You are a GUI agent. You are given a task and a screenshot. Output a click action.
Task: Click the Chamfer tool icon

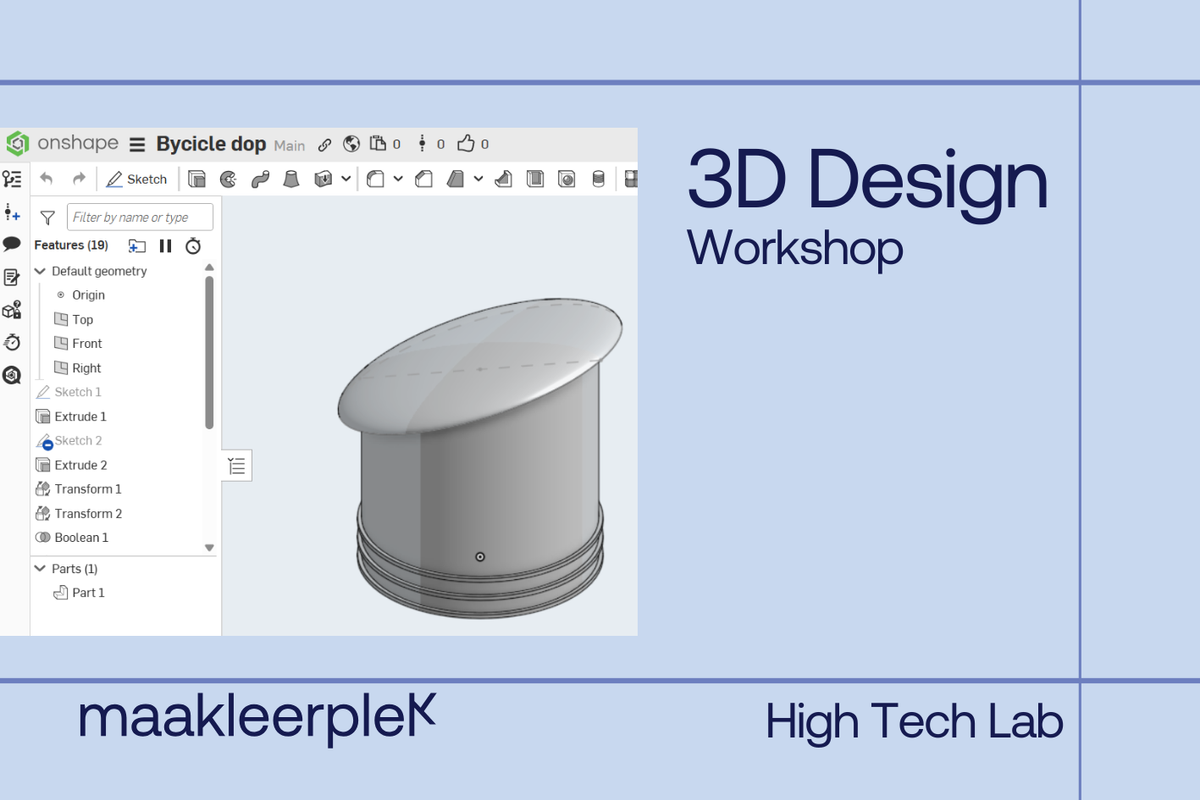(x=424, y=179)
